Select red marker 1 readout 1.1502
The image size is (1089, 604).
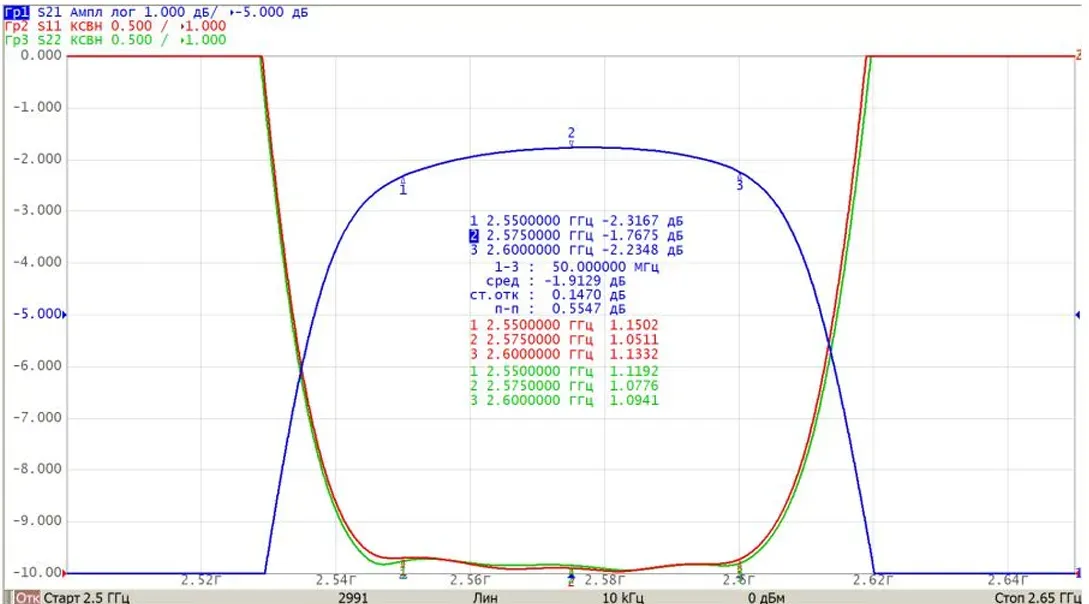coord(564,325)
